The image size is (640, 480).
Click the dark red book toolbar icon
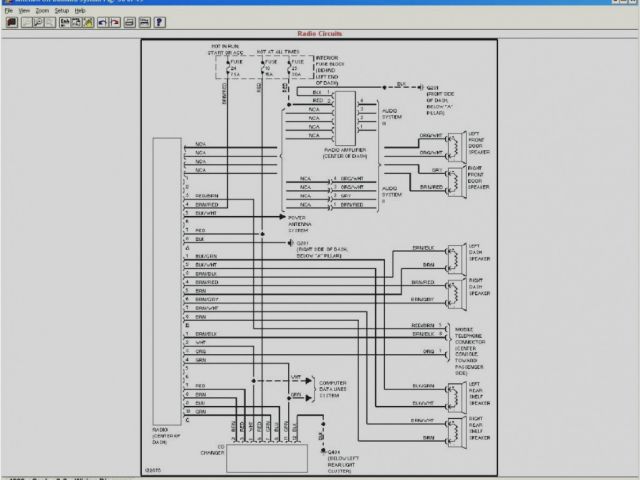[x=12, y=22]
